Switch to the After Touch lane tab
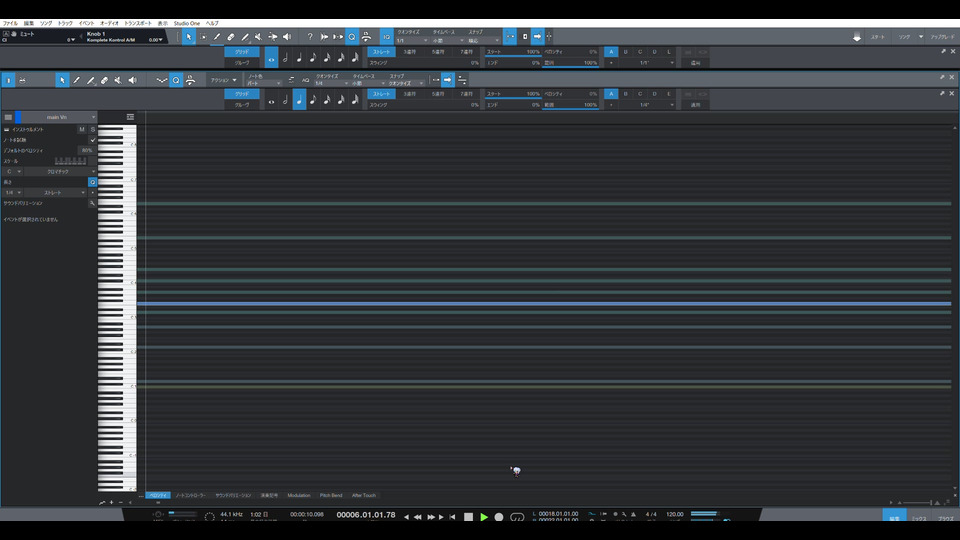 (x=364, y=495)
